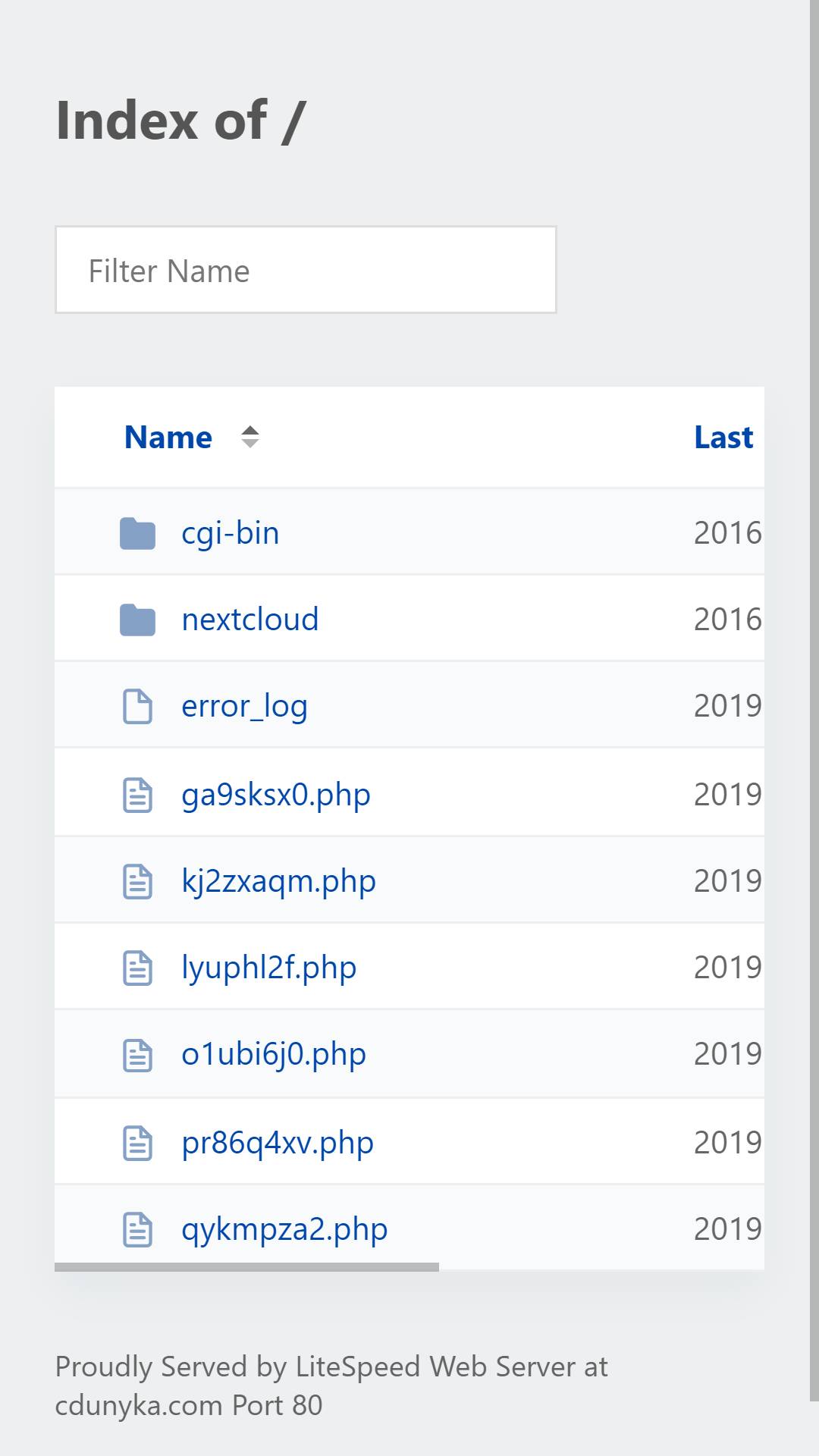Screen dimensions: 819x1456
Task: Click the ga9sksx0.php file icon
Action: click(137, 795)
